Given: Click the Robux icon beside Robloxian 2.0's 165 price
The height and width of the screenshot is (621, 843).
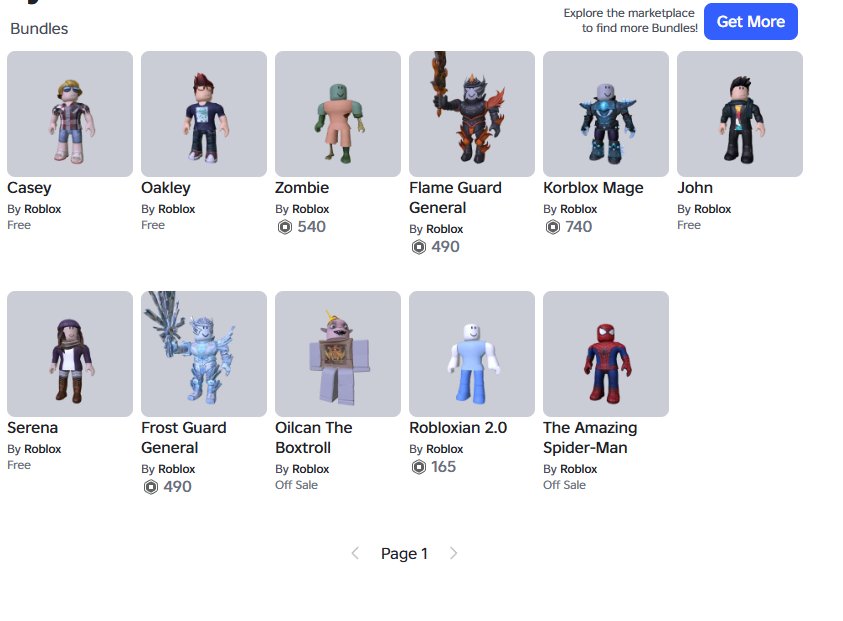Looking at the screenshot, I should [419, 467].
